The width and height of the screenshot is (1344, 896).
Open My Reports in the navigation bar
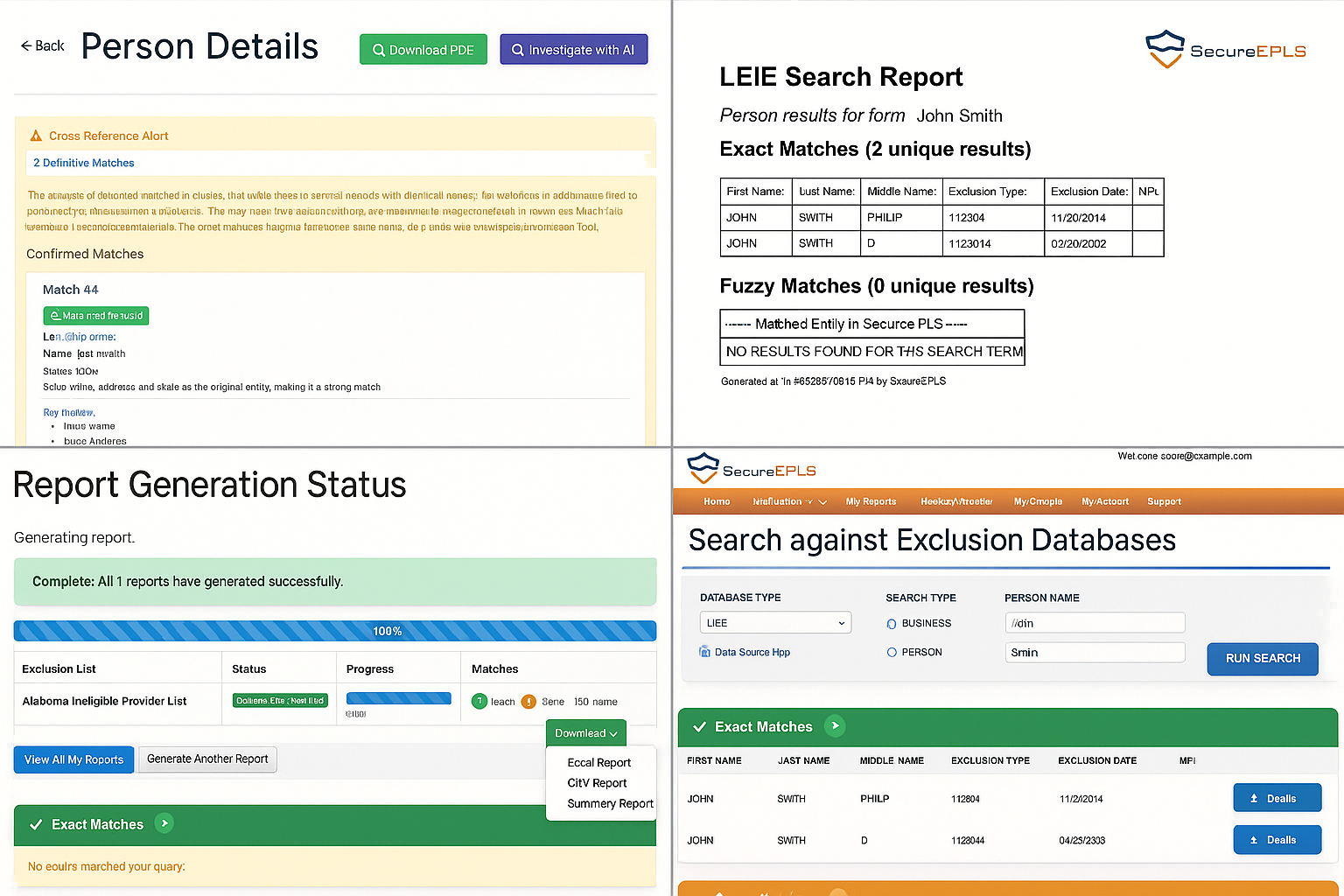coord(871,501)
